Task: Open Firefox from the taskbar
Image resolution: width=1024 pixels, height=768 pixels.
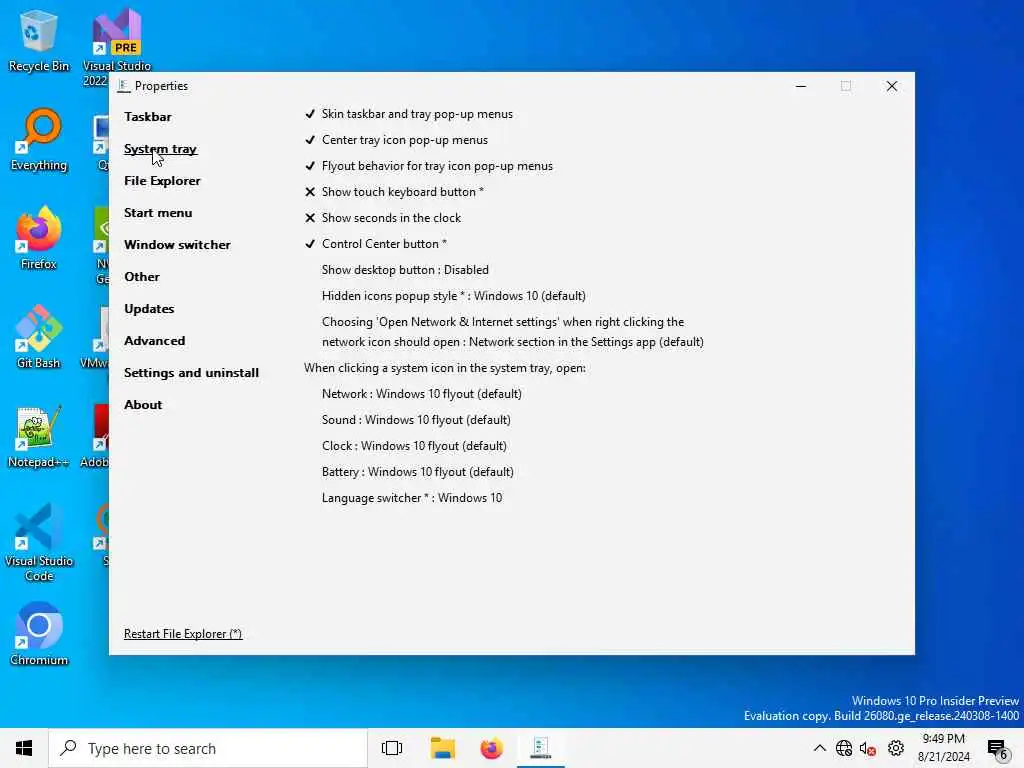Action: (x=492, y=748)
